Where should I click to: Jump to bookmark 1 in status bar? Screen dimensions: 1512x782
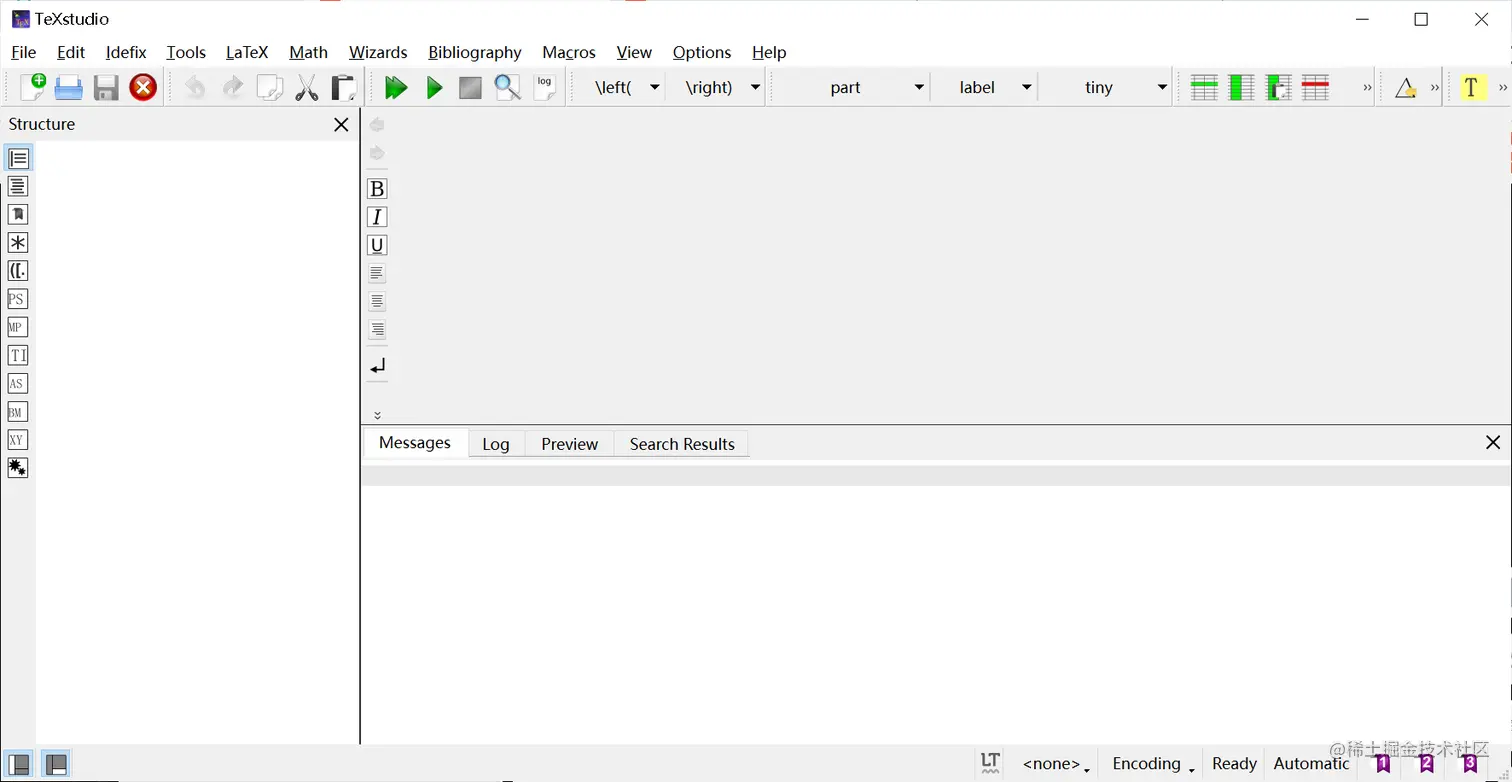[x=1383, y=764]
